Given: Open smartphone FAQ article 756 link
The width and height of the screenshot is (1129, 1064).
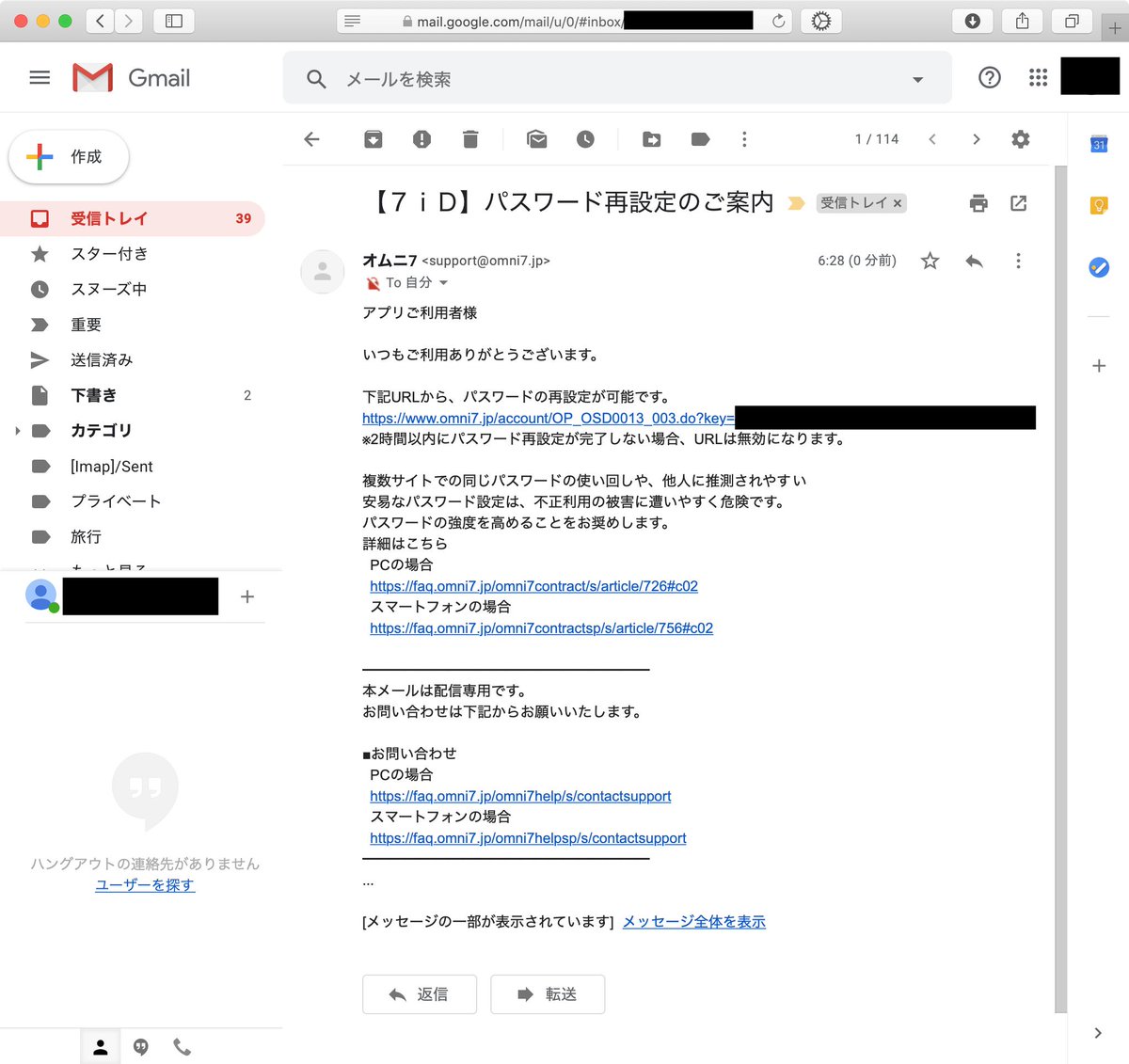Looking at the screenshot, I should pyautogui.click(x=541, y=627).
